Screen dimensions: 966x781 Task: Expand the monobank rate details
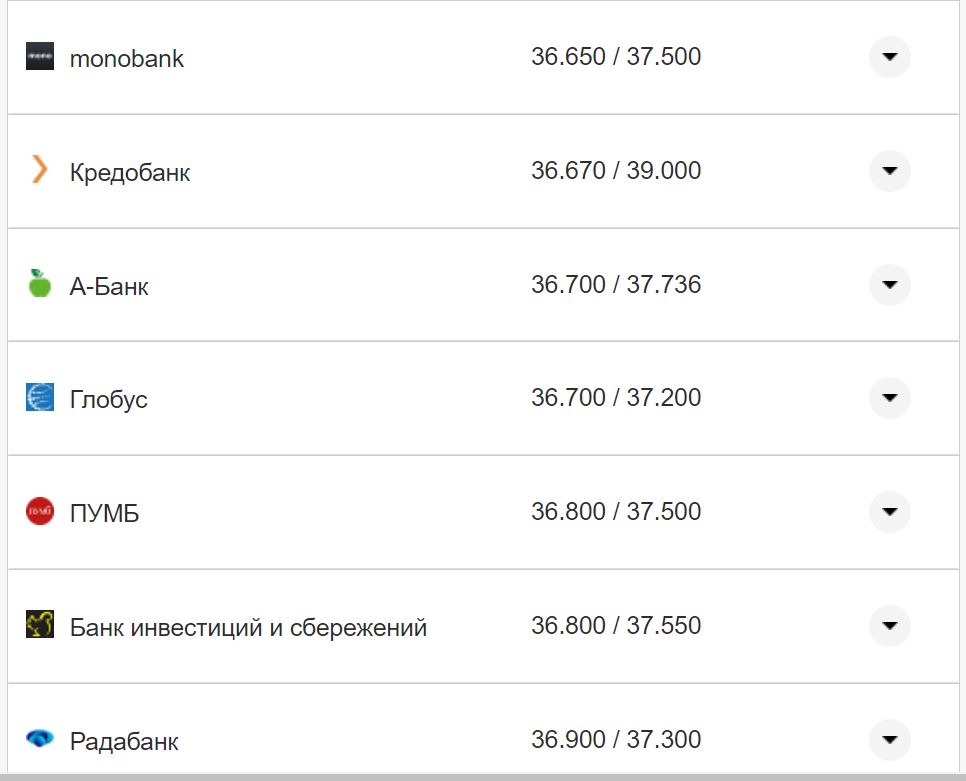(889, 57)
